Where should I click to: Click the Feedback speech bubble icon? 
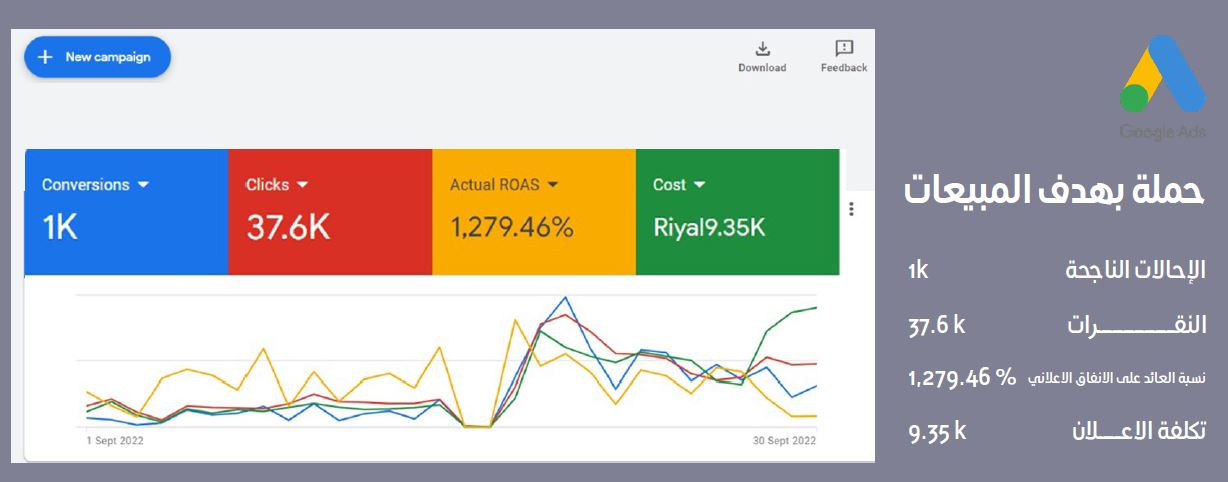(x=844, y=48)
